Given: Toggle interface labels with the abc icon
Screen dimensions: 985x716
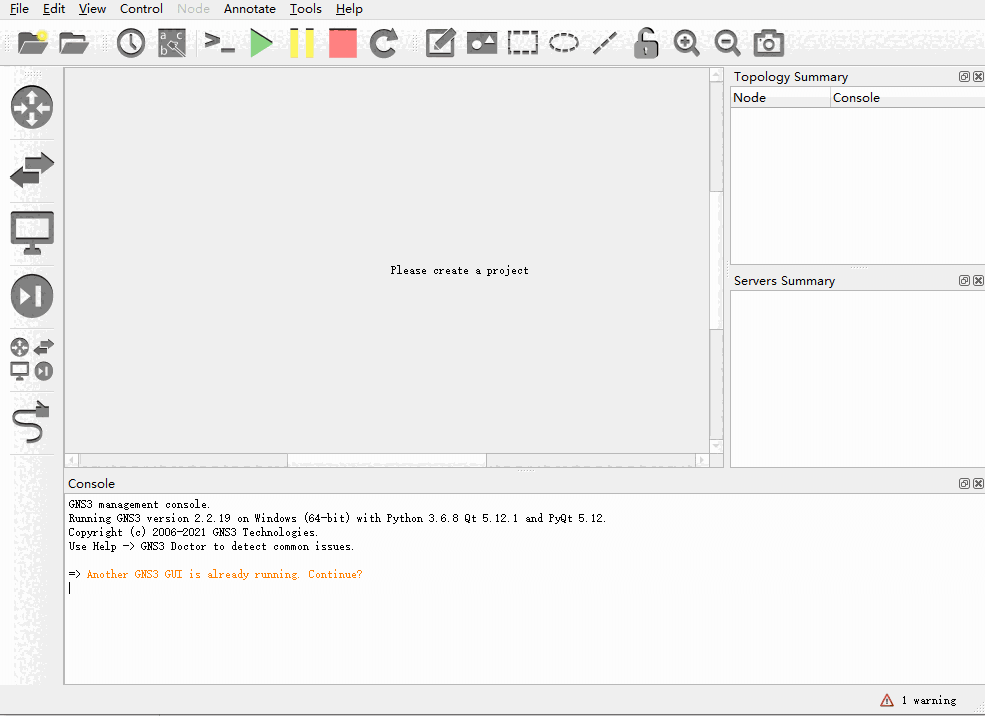Looking at the screenshot, I should click(171, 42).
